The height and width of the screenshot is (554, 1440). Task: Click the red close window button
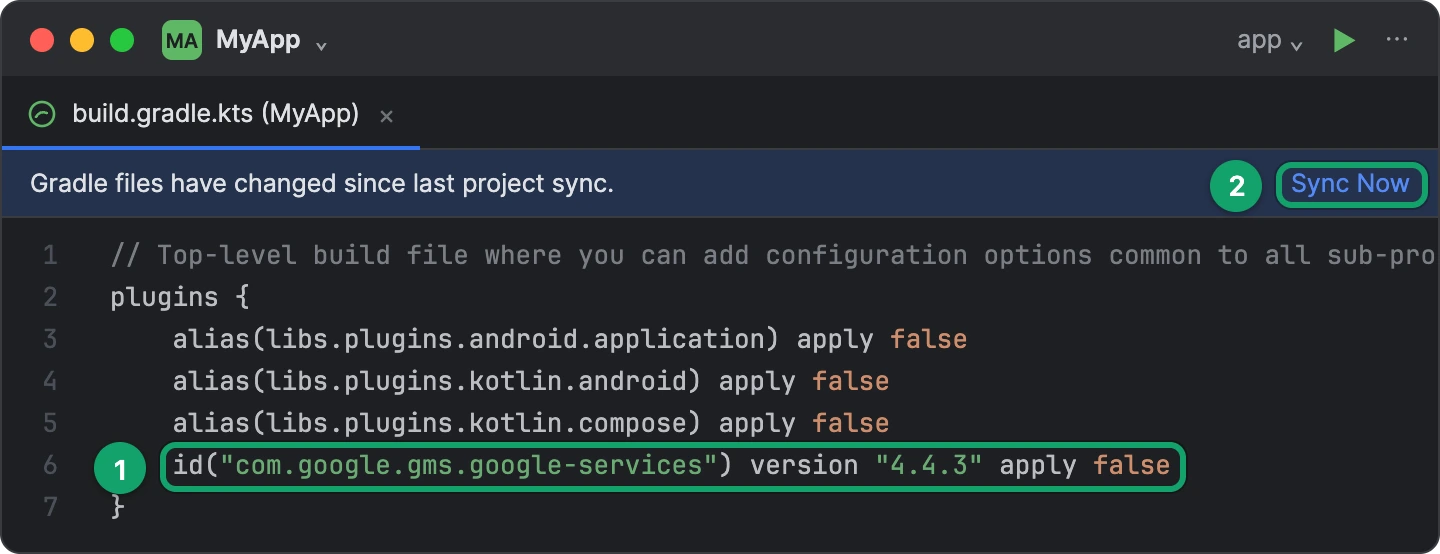[42, 41]
